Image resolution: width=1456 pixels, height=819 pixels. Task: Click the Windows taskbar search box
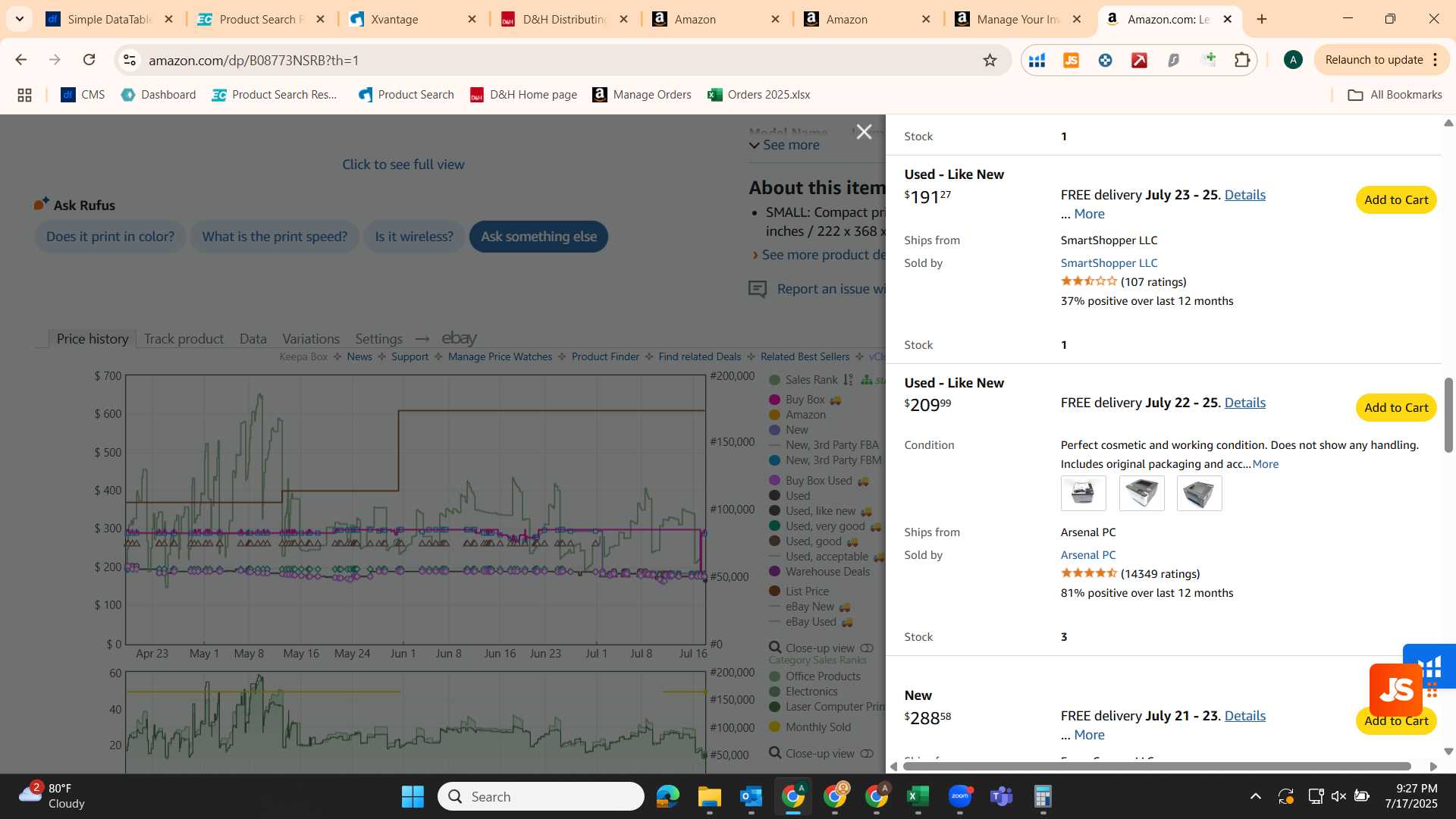coord(541,796)
